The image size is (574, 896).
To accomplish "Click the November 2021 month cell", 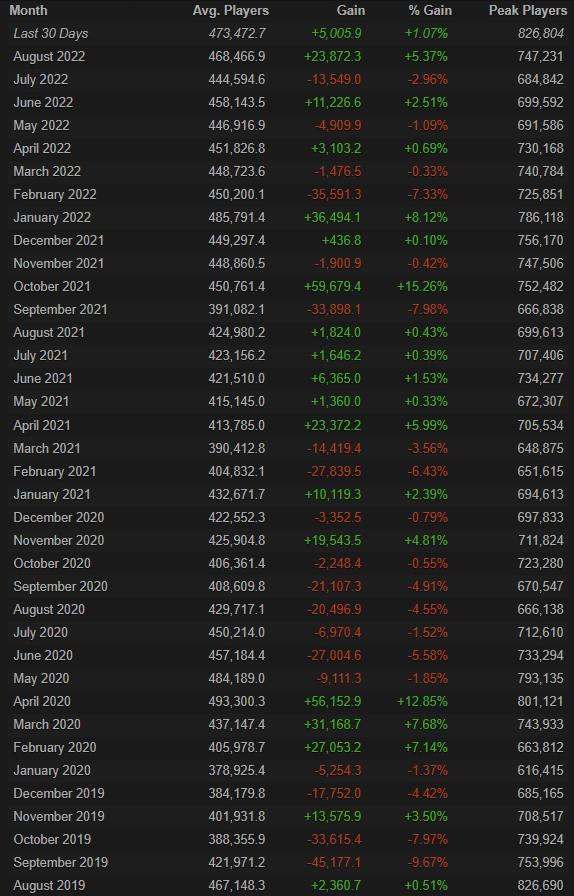I will pyautogui.click(x=59, y=263).
